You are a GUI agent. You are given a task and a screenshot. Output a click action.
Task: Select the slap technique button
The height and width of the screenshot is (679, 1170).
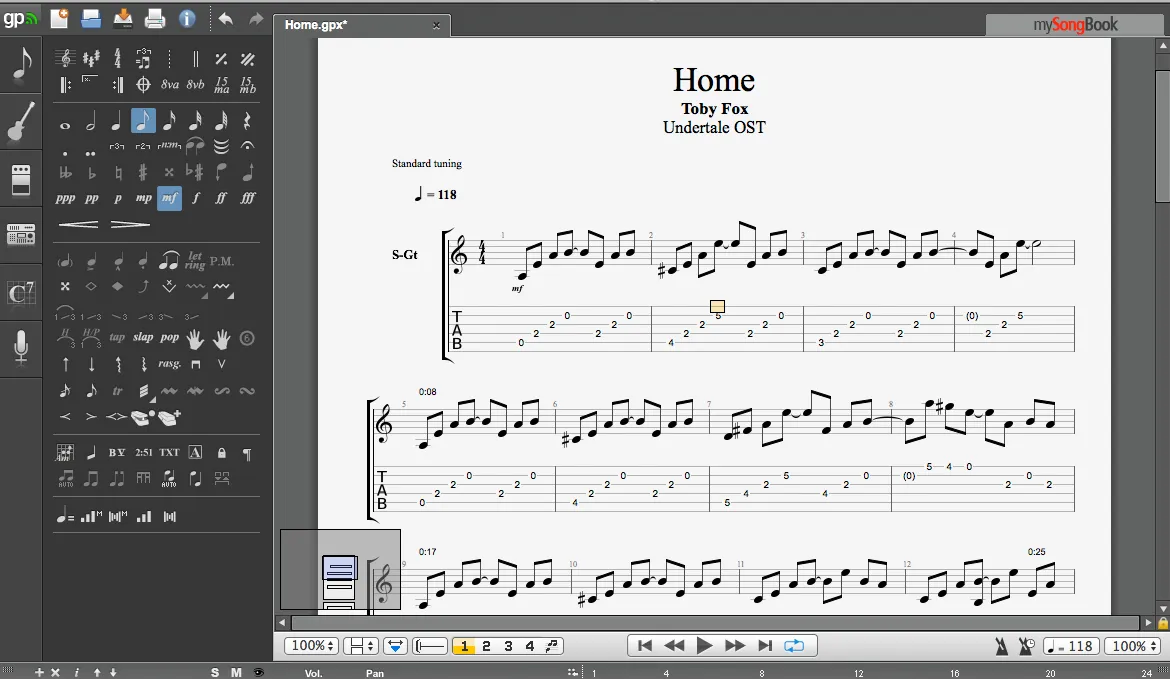(x=143, y=337)
